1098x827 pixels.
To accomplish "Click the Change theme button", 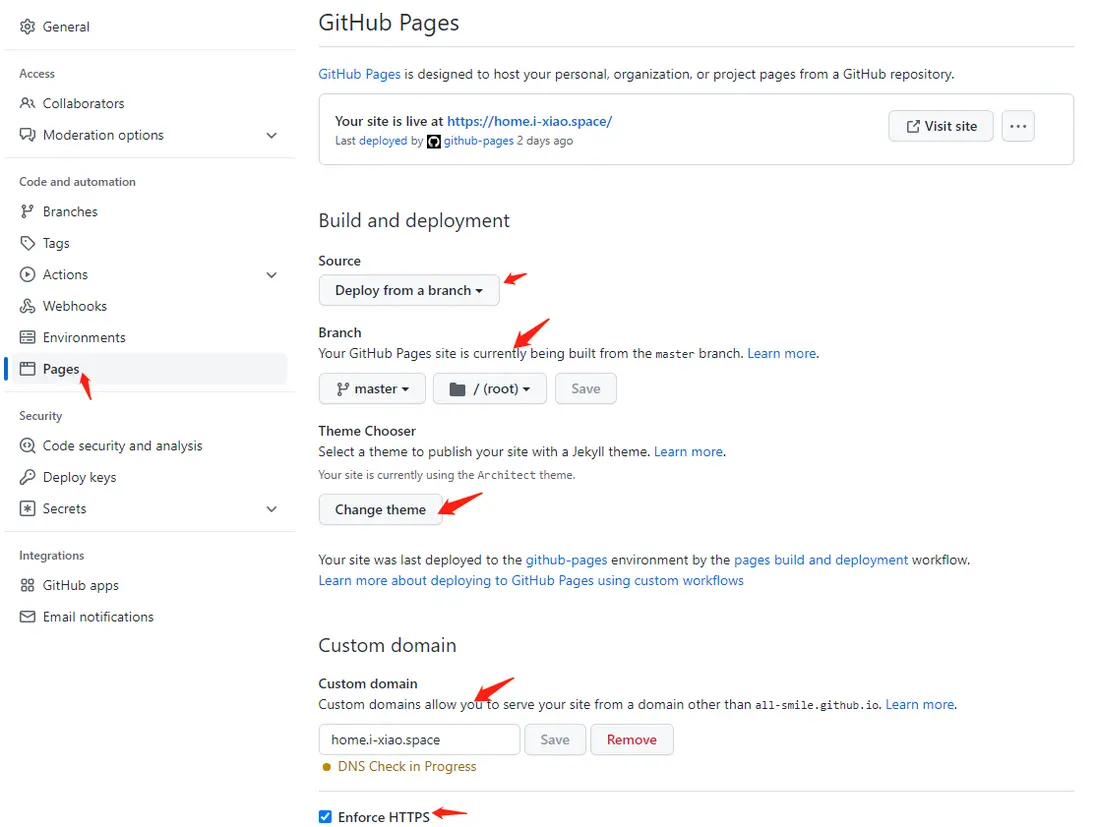I will click(380, 509).
